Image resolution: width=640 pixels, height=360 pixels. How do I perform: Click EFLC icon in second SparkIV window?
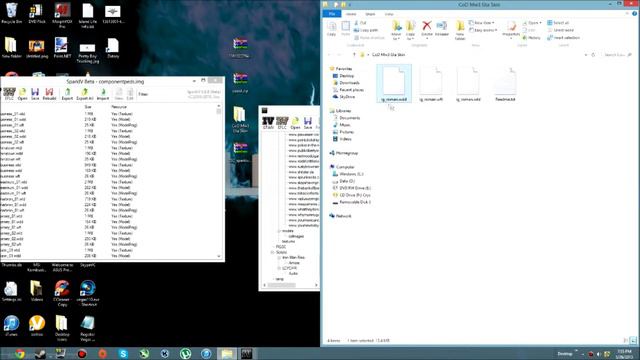tap(282, 123)
